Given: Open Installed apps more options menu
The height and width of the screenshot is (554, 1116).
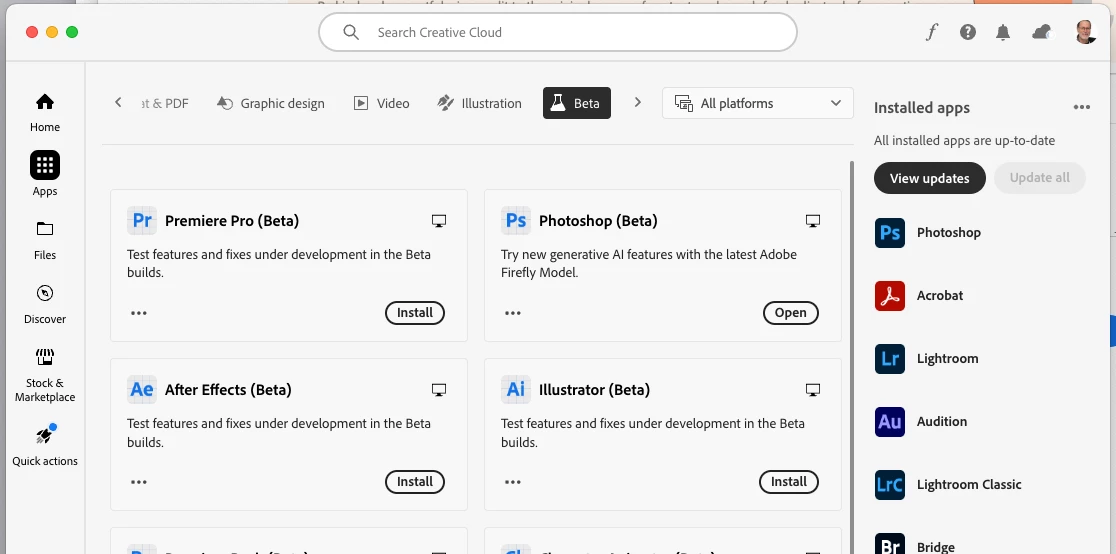Looking at the screenshot, I should coord(1081,107).
